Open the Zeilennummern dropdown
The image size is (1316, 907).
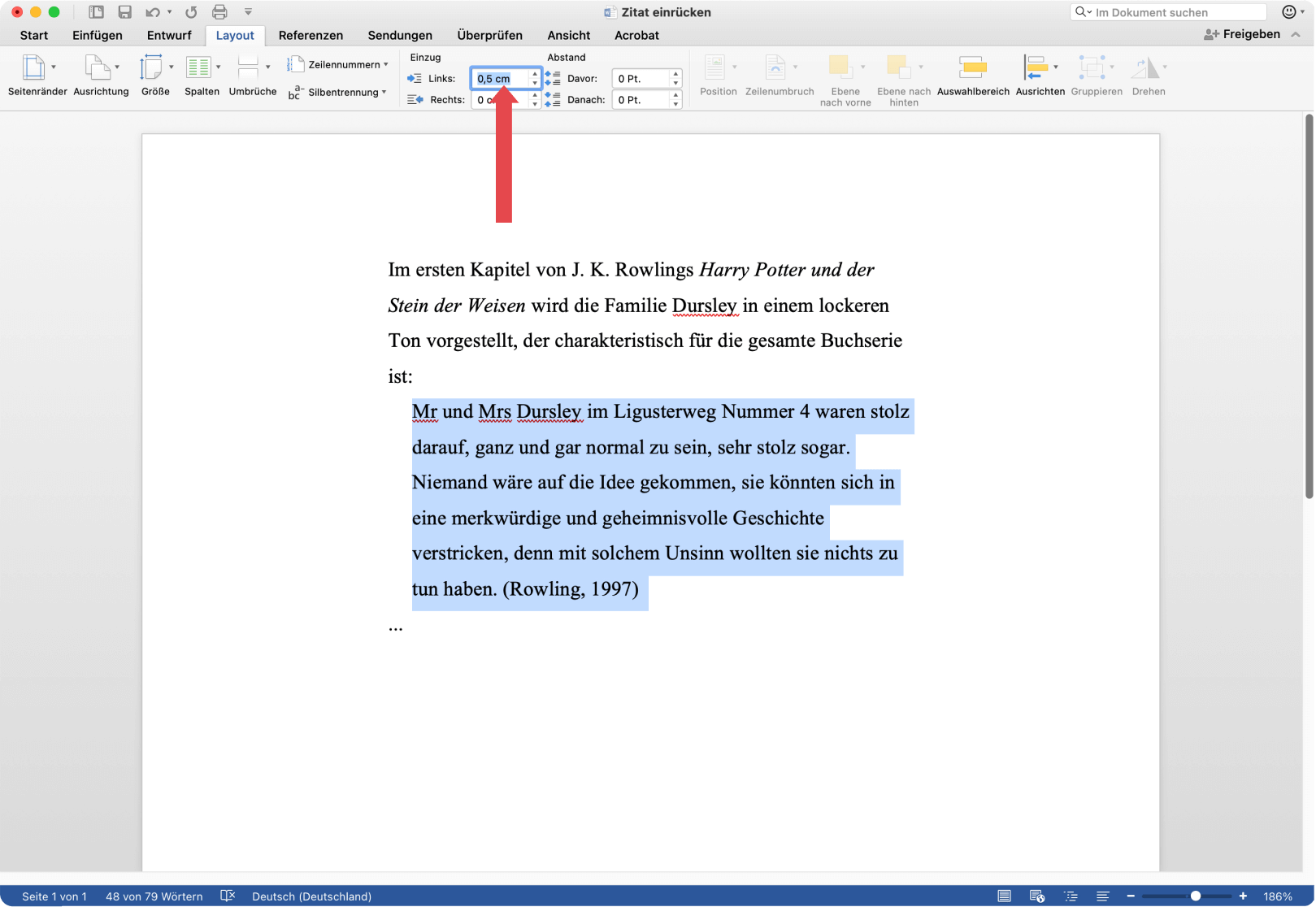(x=338, y=64)
